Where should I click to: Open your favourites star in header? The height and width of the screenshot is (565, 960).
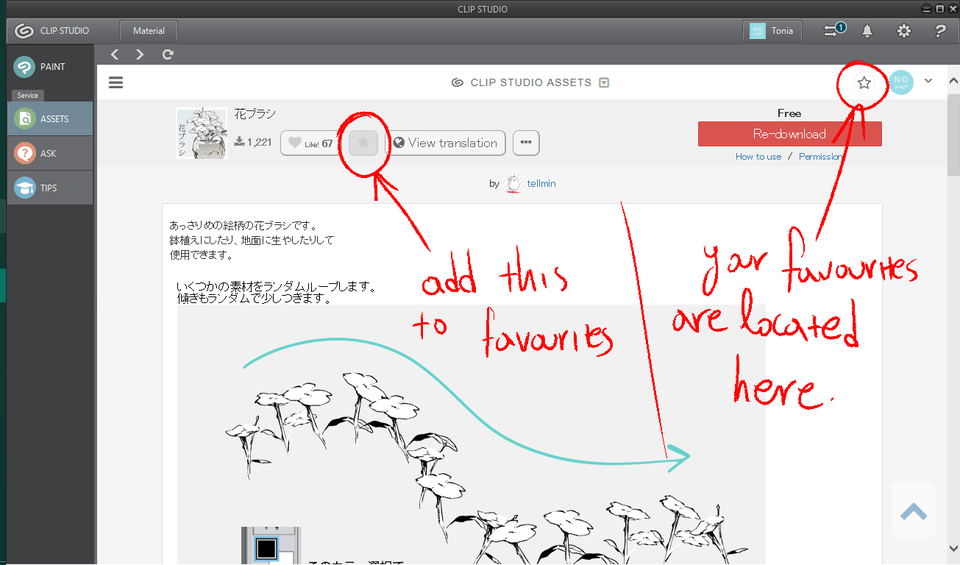tap(864, 83)
